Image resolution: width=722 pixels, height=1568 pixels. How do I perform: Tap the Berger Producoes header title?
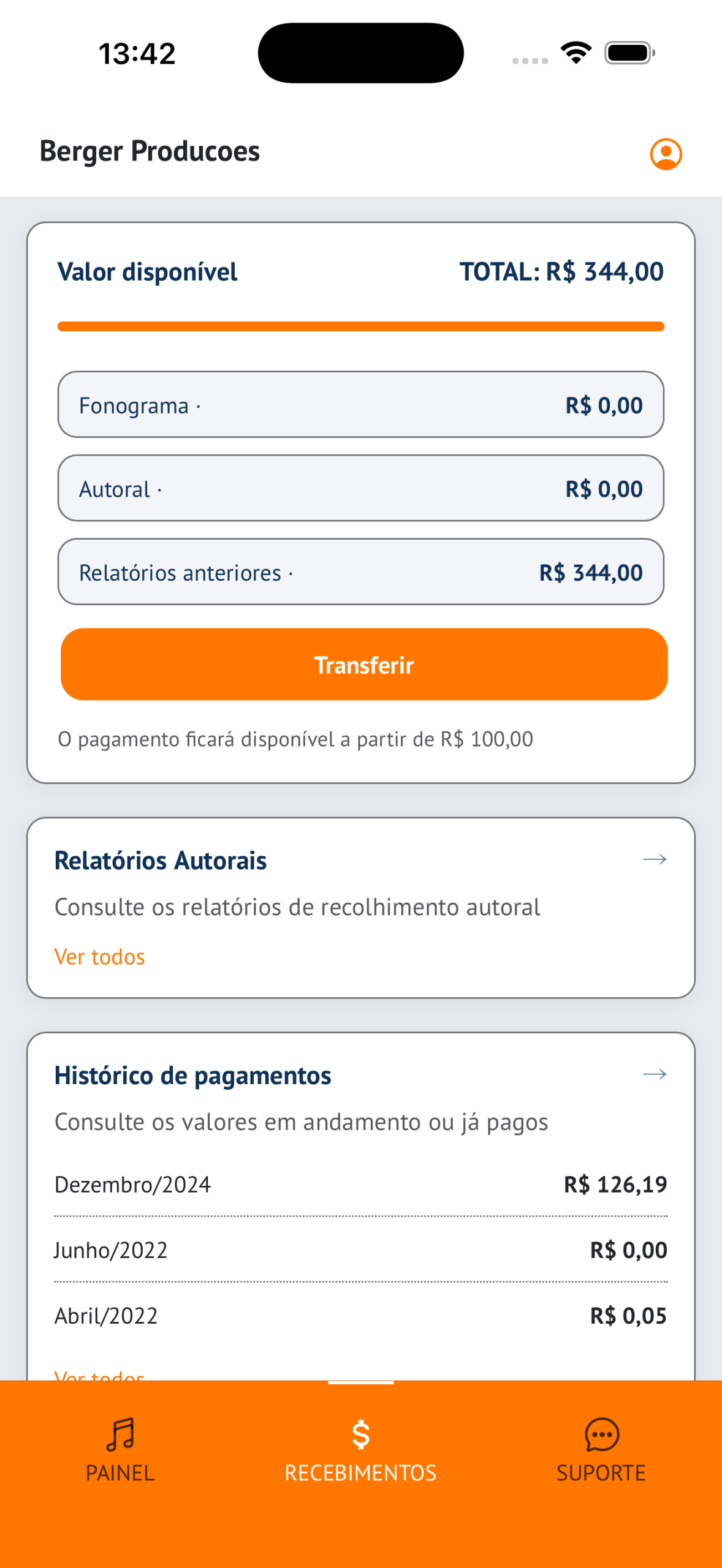point(150,151)
